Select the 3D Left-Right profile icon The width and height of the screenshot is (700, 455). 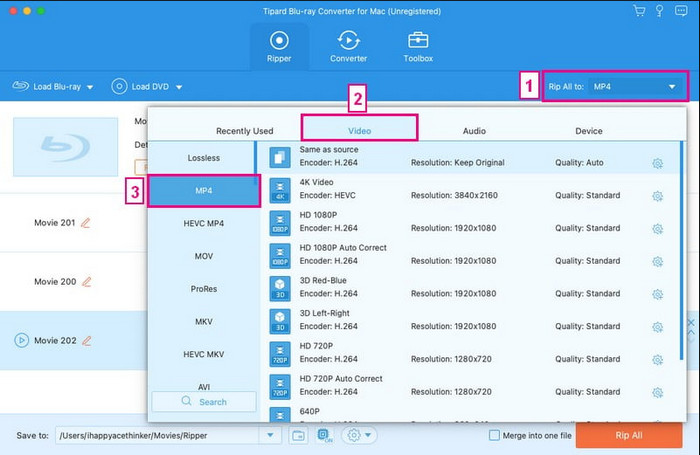[x=280, y=321]
